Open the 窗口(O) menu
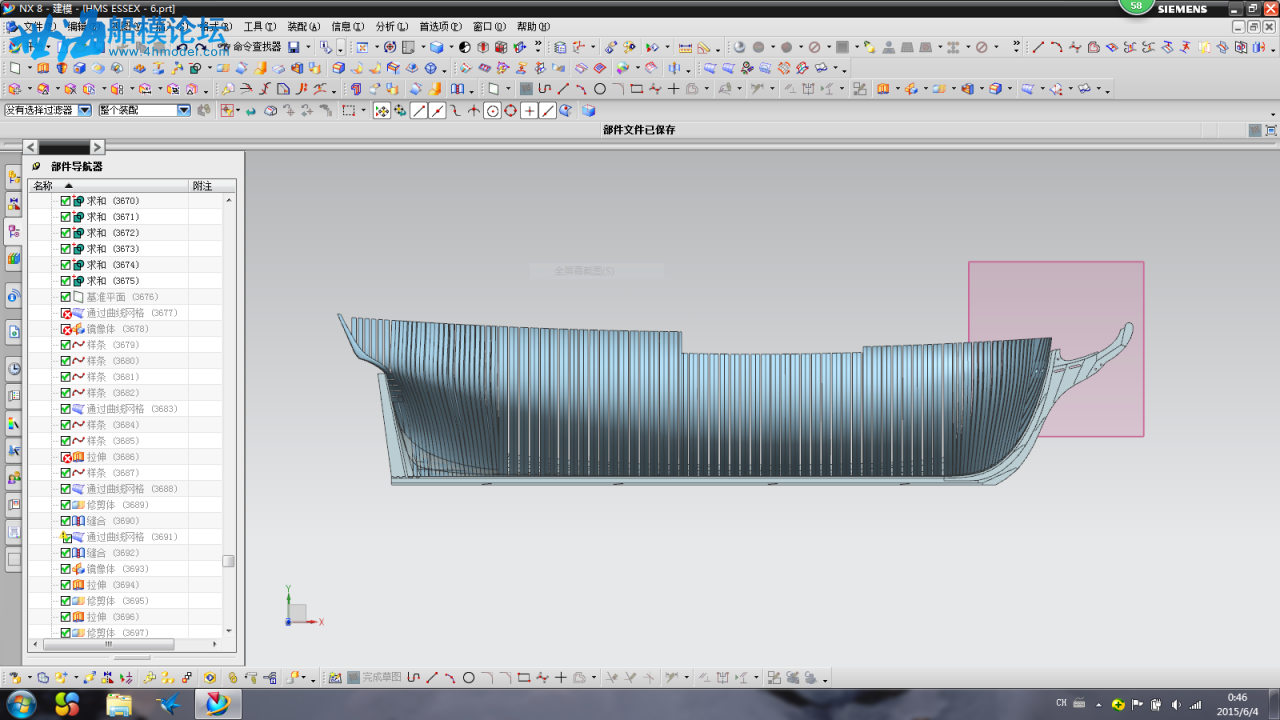This screenshot has height=720, width=1280. point(489,27)
